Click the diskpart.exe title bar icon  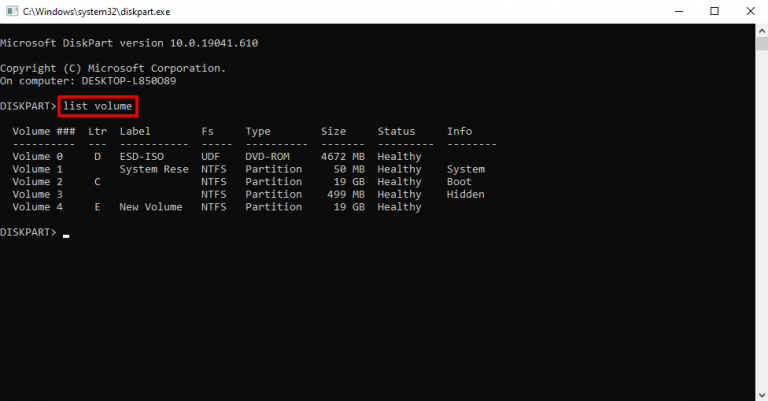[12, 11]
